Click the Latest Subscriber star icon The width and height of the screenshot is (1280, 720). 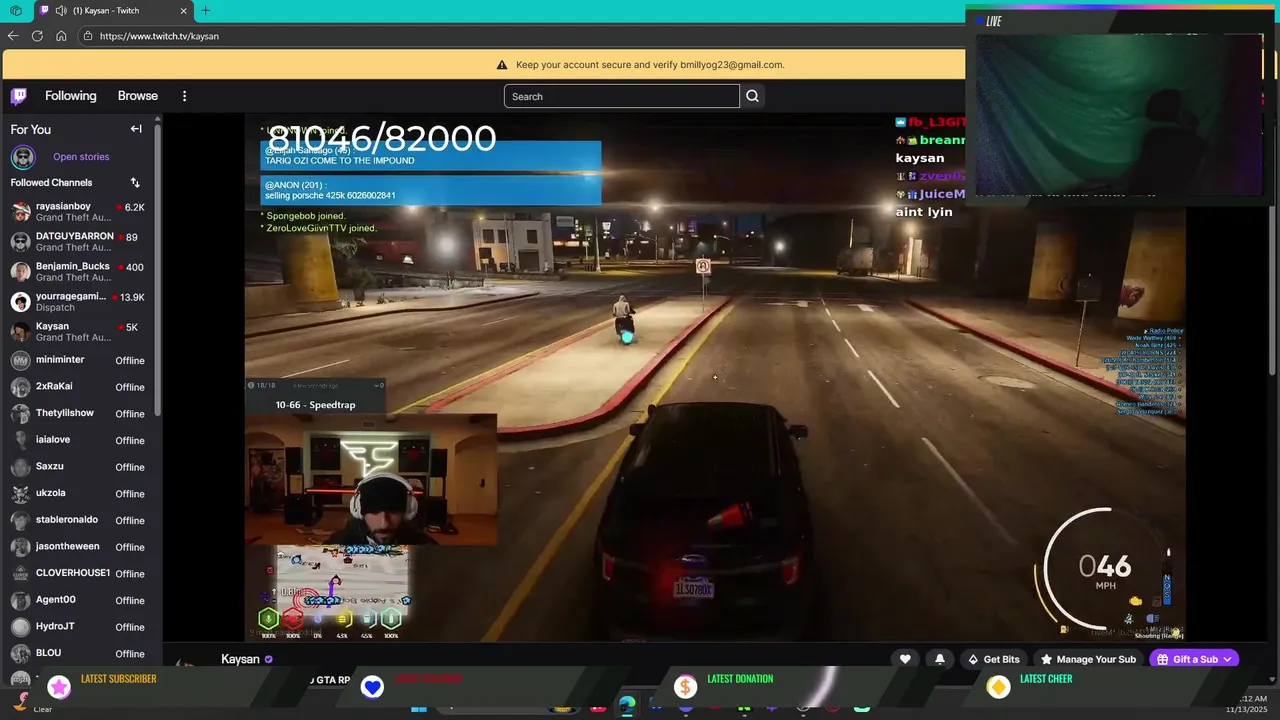59,686
